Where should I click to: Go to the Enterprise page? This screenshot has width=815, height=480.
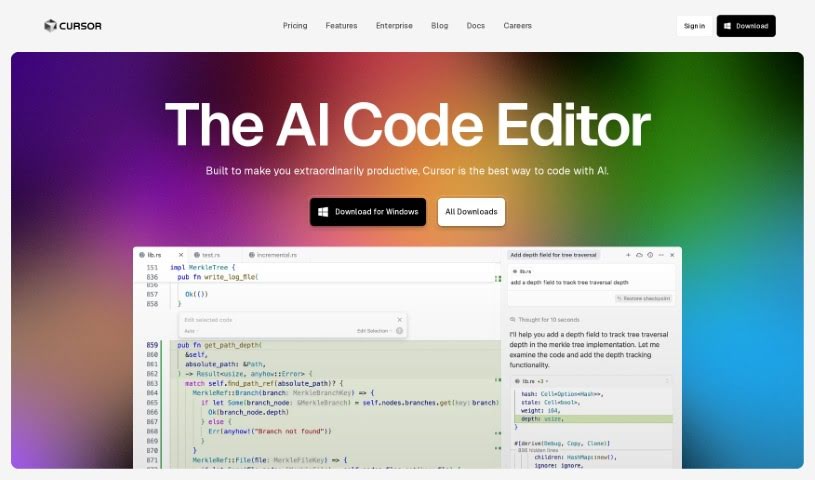[394, 26]
